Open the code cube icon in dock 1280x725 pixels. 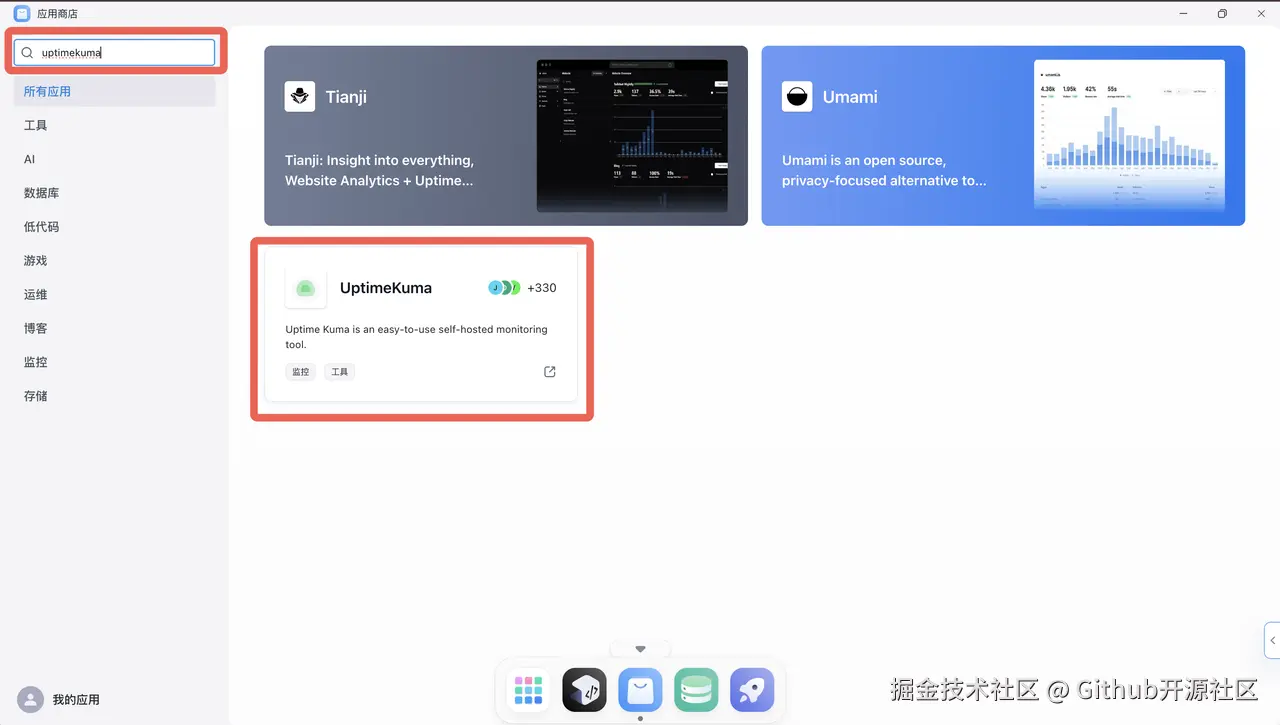[584, 690]
